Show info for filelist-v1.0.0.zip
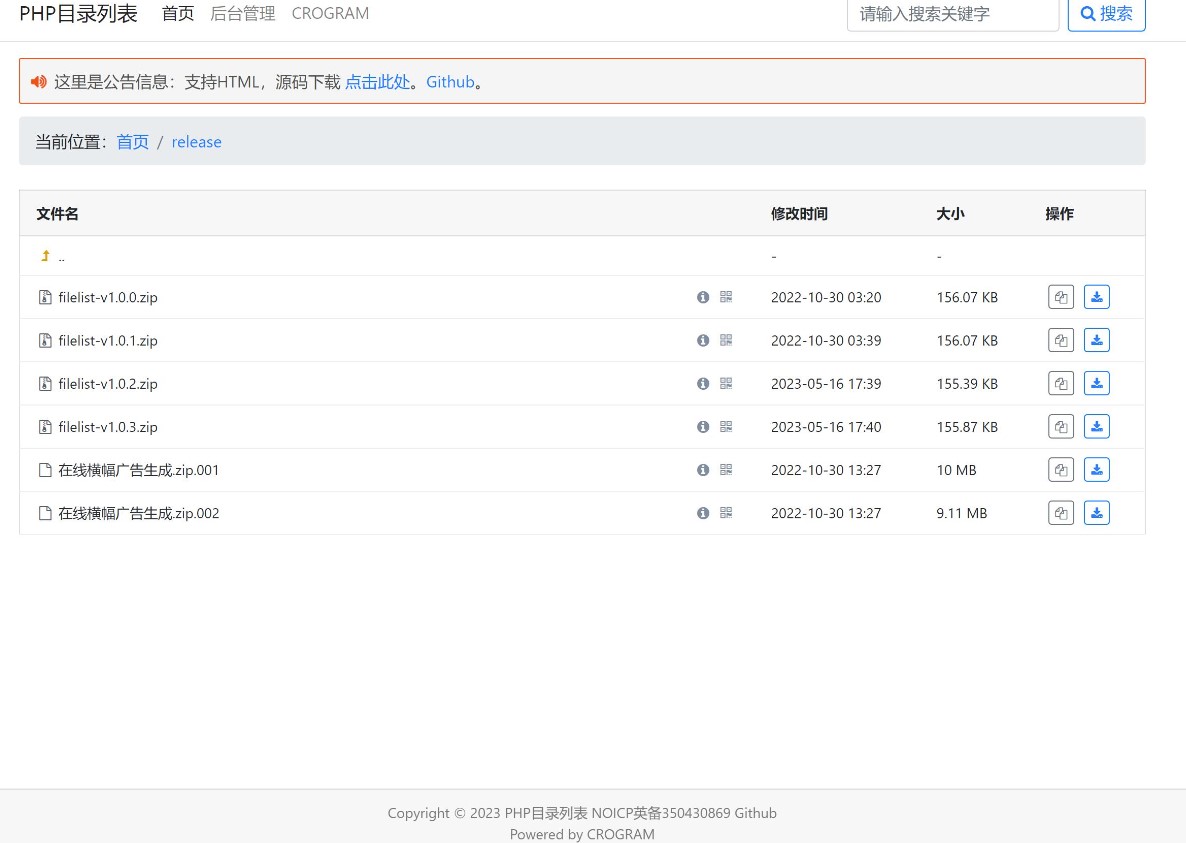Screen dimensions: 1186x843 click(703, 297)
